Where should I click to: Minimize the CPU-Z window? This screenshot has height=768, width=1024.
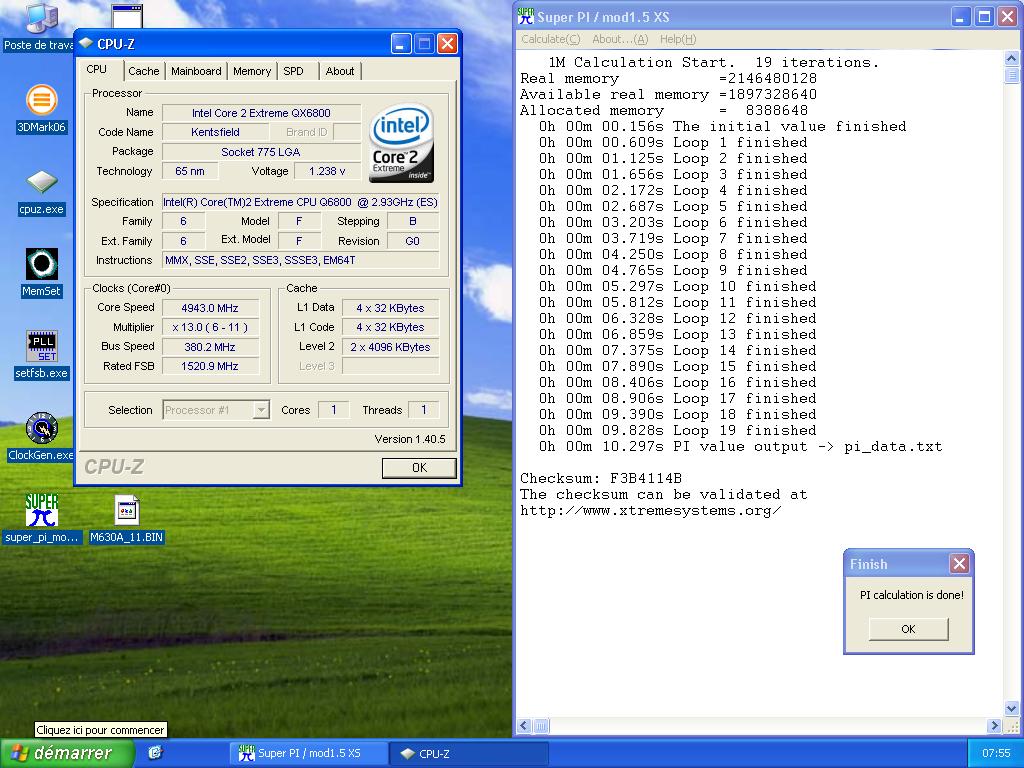tap(401, 44)
